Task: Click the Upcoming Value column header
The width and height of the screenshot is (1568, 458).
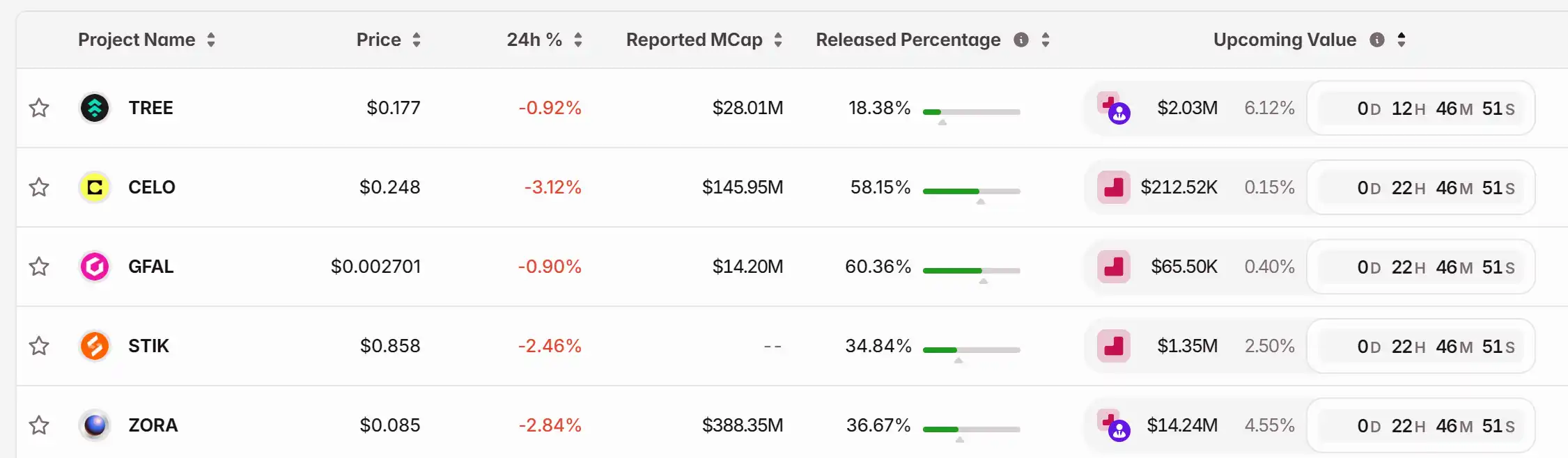Action: tap(1284, 40)
